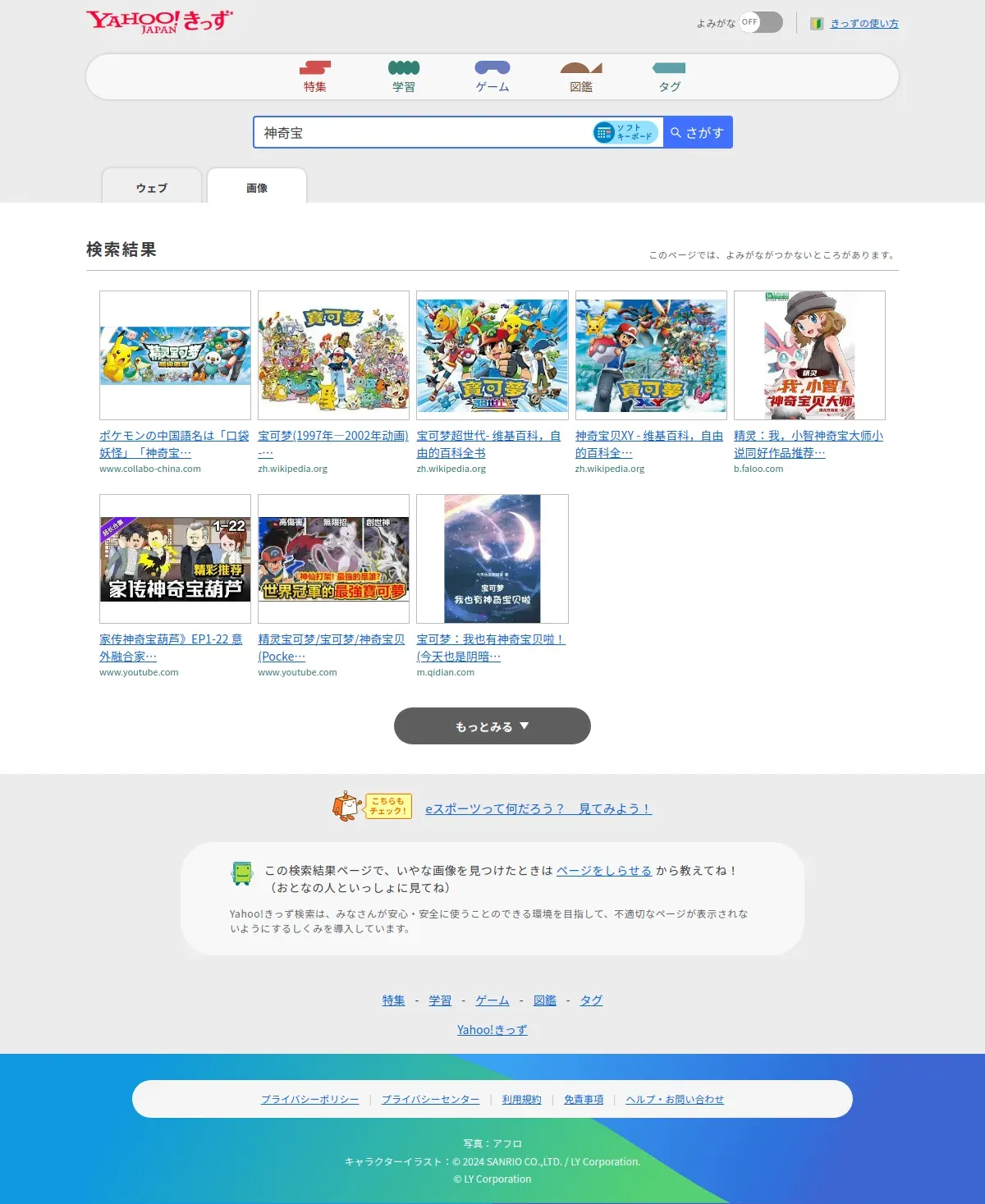The height and width of the screenshot is (1204, 985).
Task: Click the さがす search button
Action: pyautogui.click(x=698, y=132)
